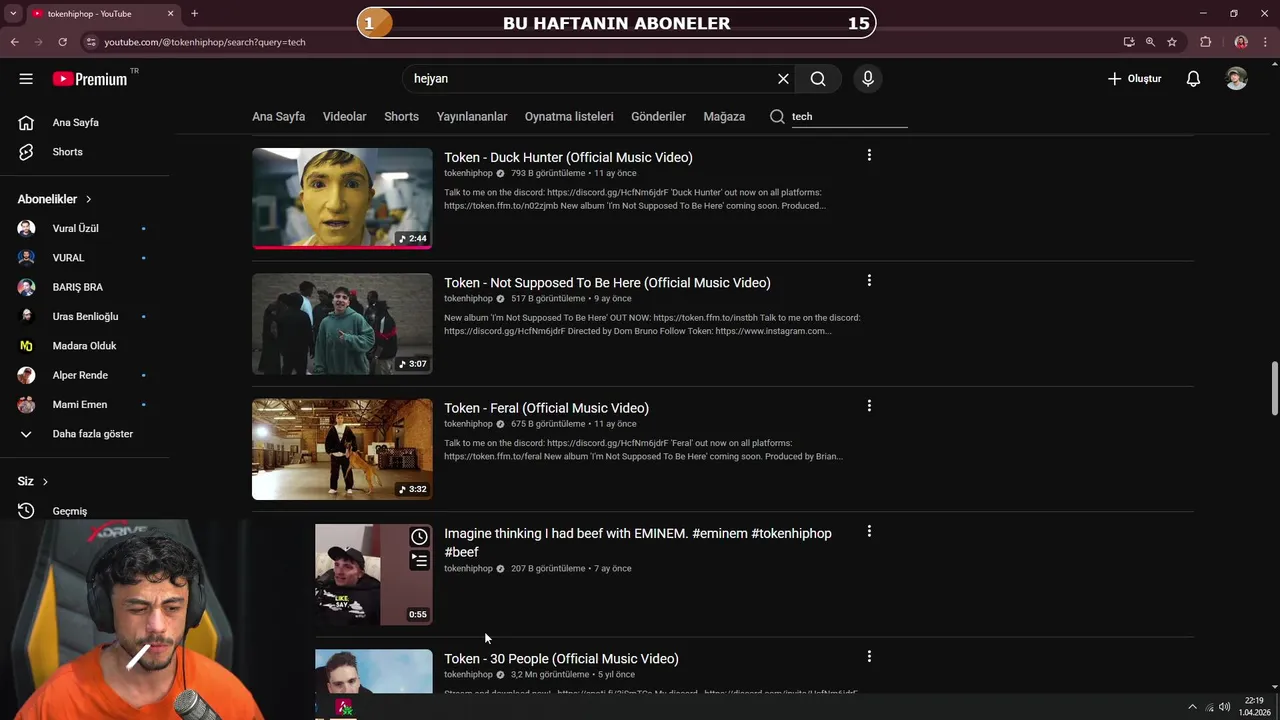Clear the search box text with X

point(783,79)
